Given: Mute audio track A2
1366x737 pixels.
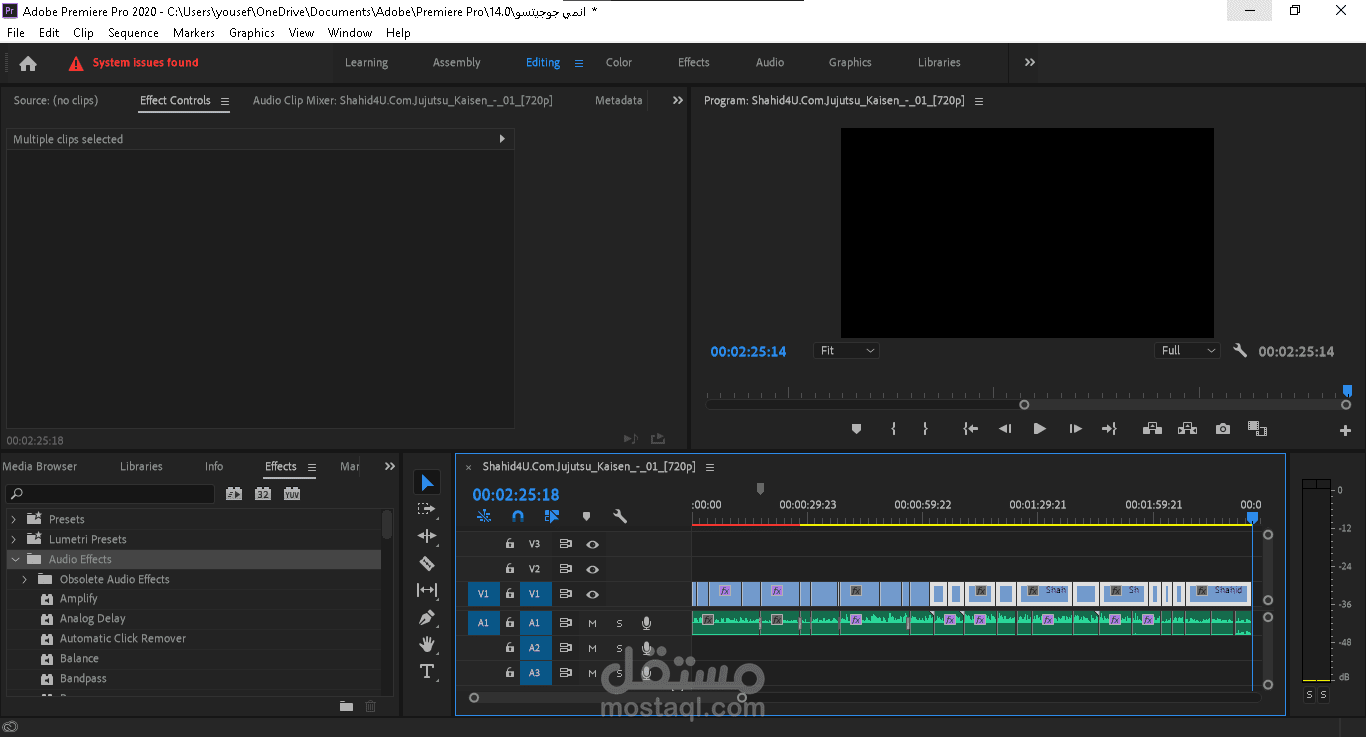Looking at the screenshot, I should click(592, 648).
